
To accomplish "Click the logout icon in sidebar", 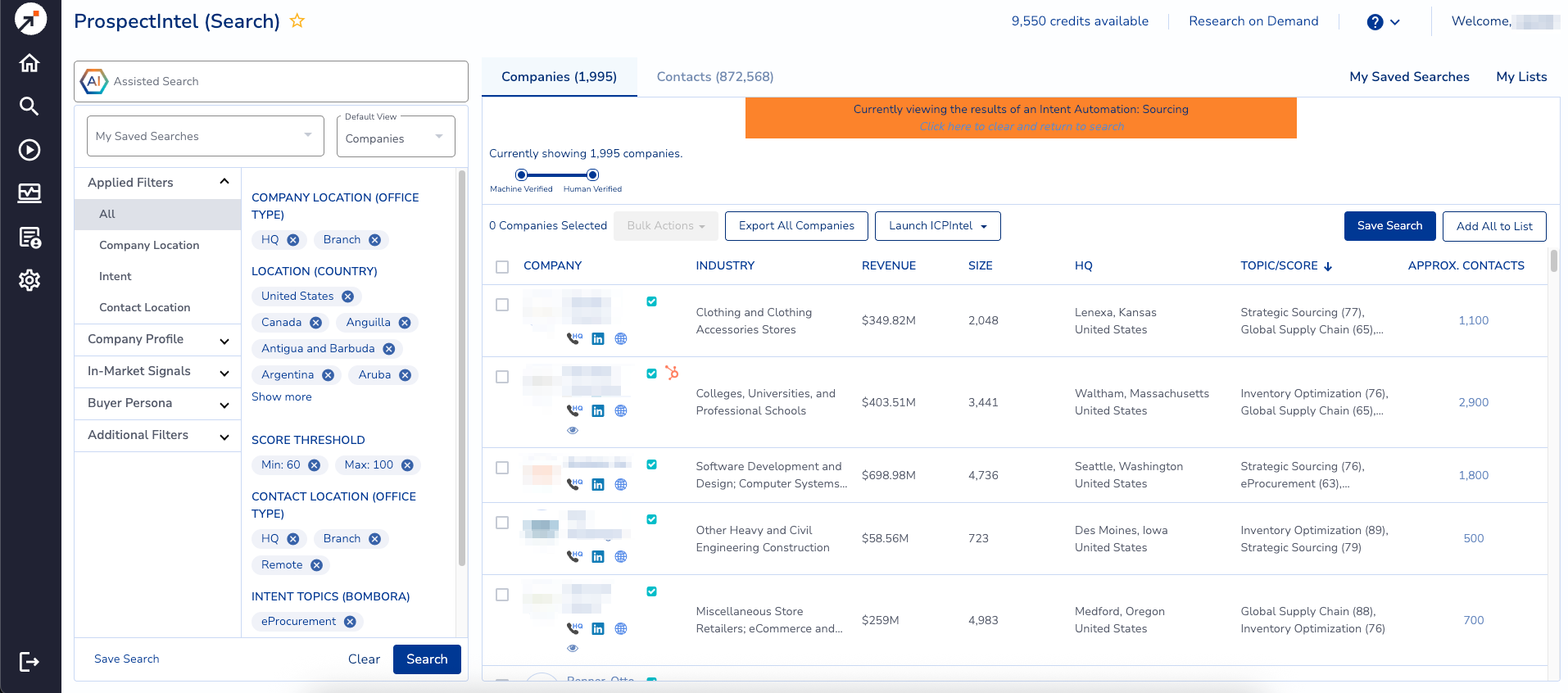I will 29,662.
